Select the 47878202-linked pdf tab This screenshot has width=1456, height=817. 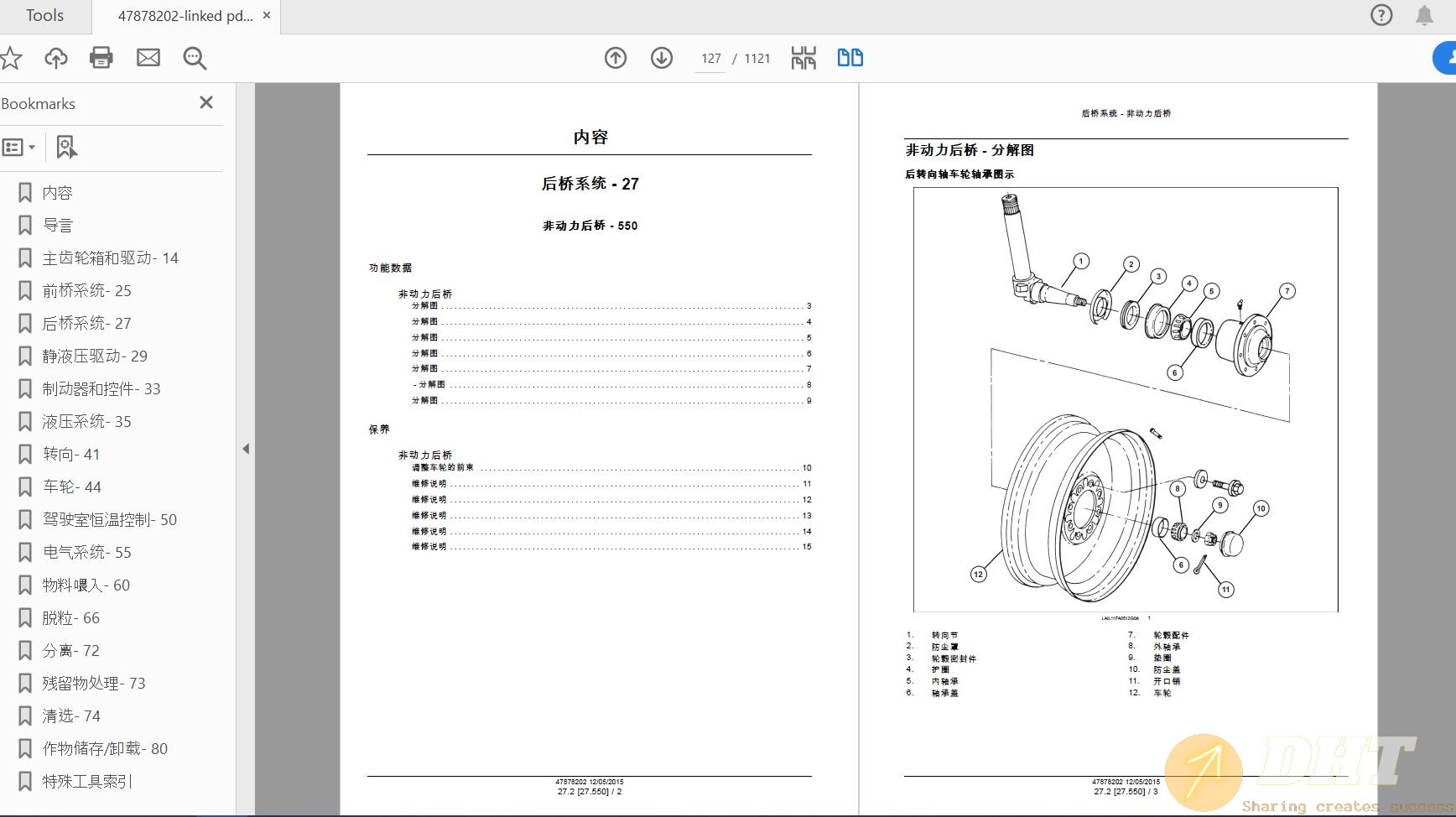click(185, 15)
